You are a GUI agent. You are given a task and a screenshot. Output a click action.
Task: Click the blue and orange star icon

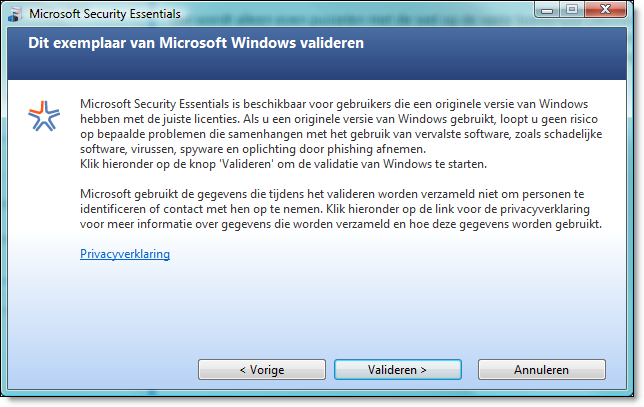pos(44,116)
